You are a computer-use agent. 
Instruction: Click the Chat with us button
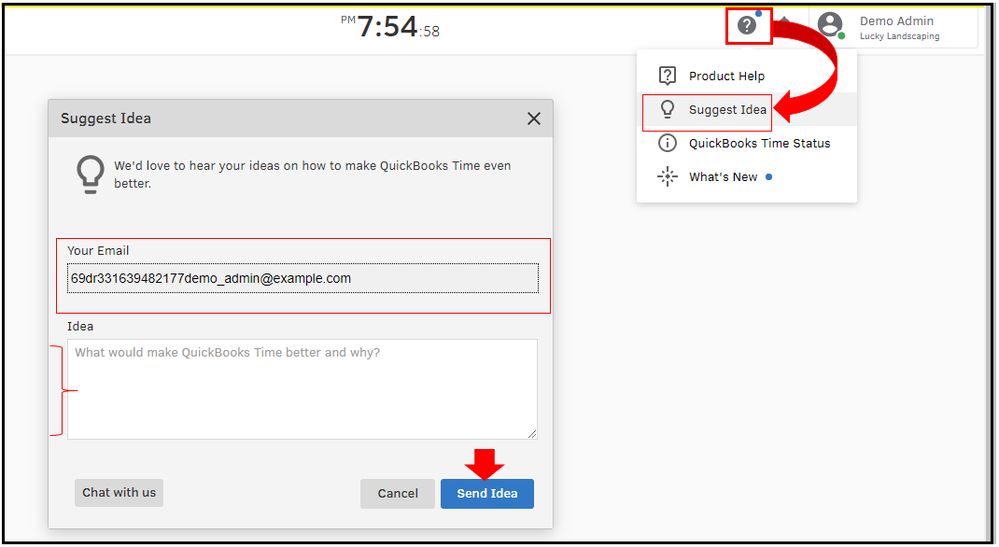pyautogui.click(x=119, y=493)
